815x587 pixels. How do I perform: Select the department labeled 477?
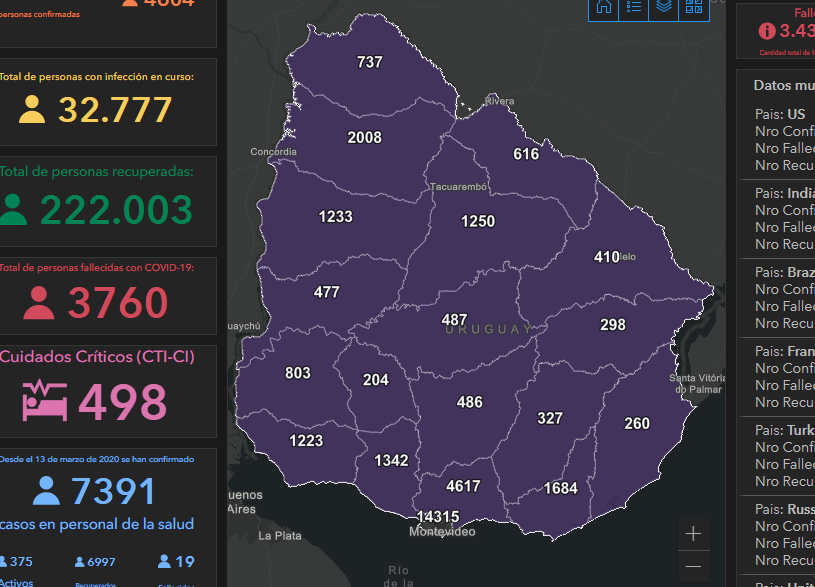click(326, 292)
